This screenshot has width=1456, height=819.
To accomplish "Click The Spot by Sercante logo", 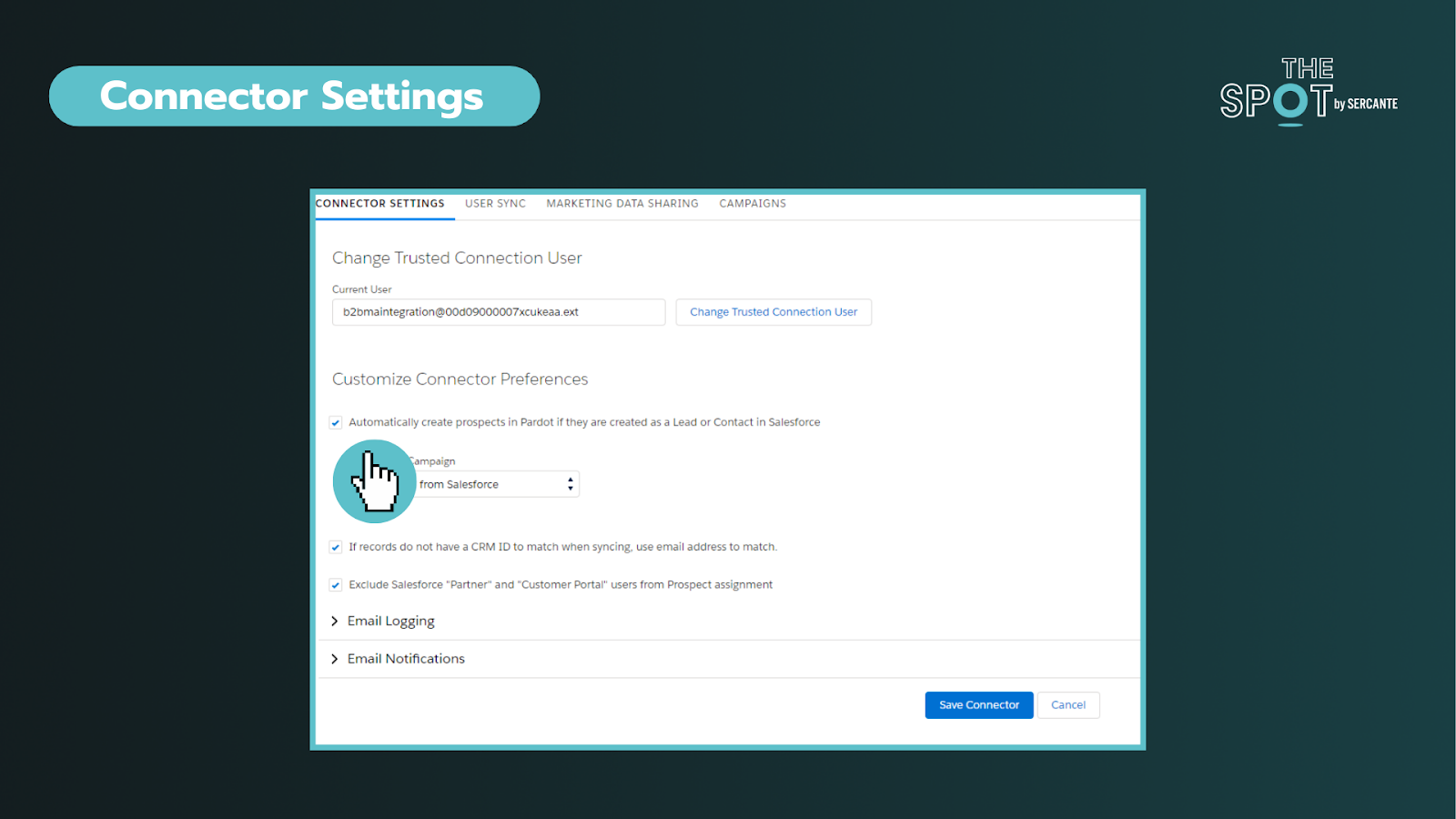I will [x=1309, y=92].
